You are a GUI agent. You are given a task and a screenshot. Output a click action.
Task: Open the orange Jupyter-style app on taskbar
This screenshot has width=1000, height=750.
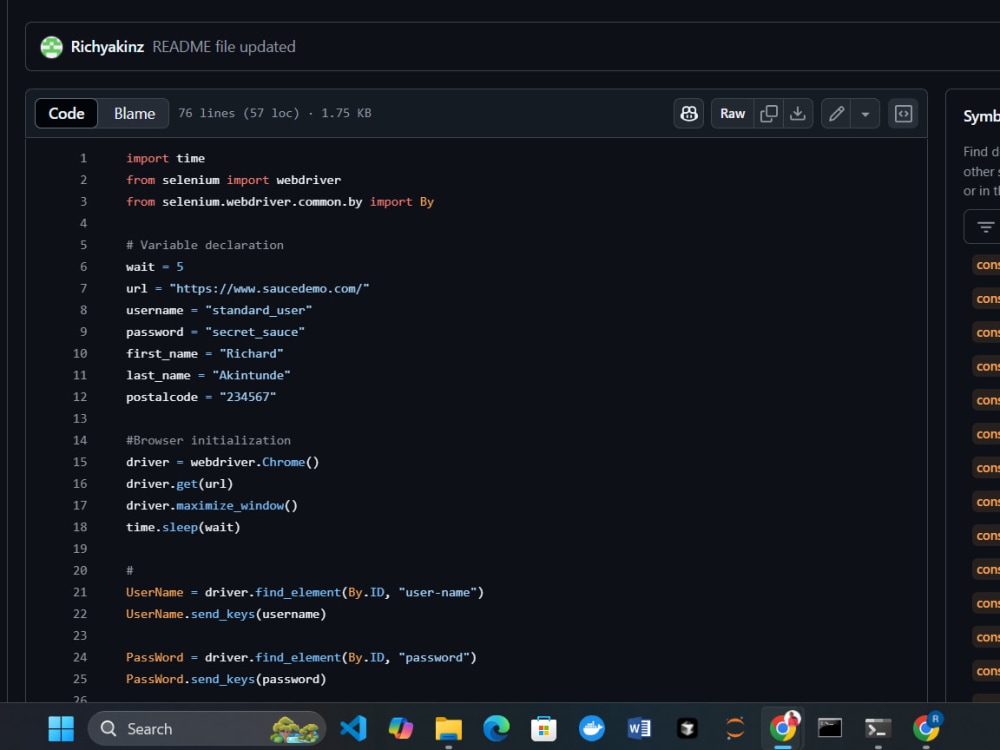click(735, 728)
